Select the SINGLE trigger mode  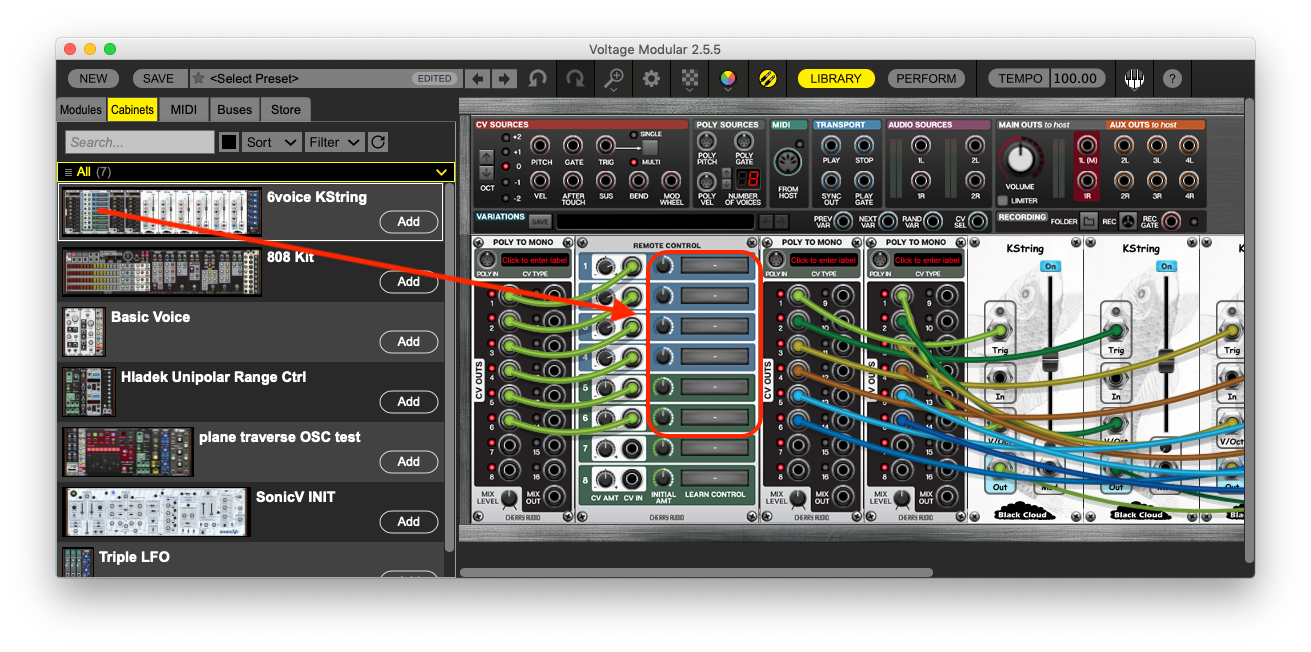tap(632, 134)
